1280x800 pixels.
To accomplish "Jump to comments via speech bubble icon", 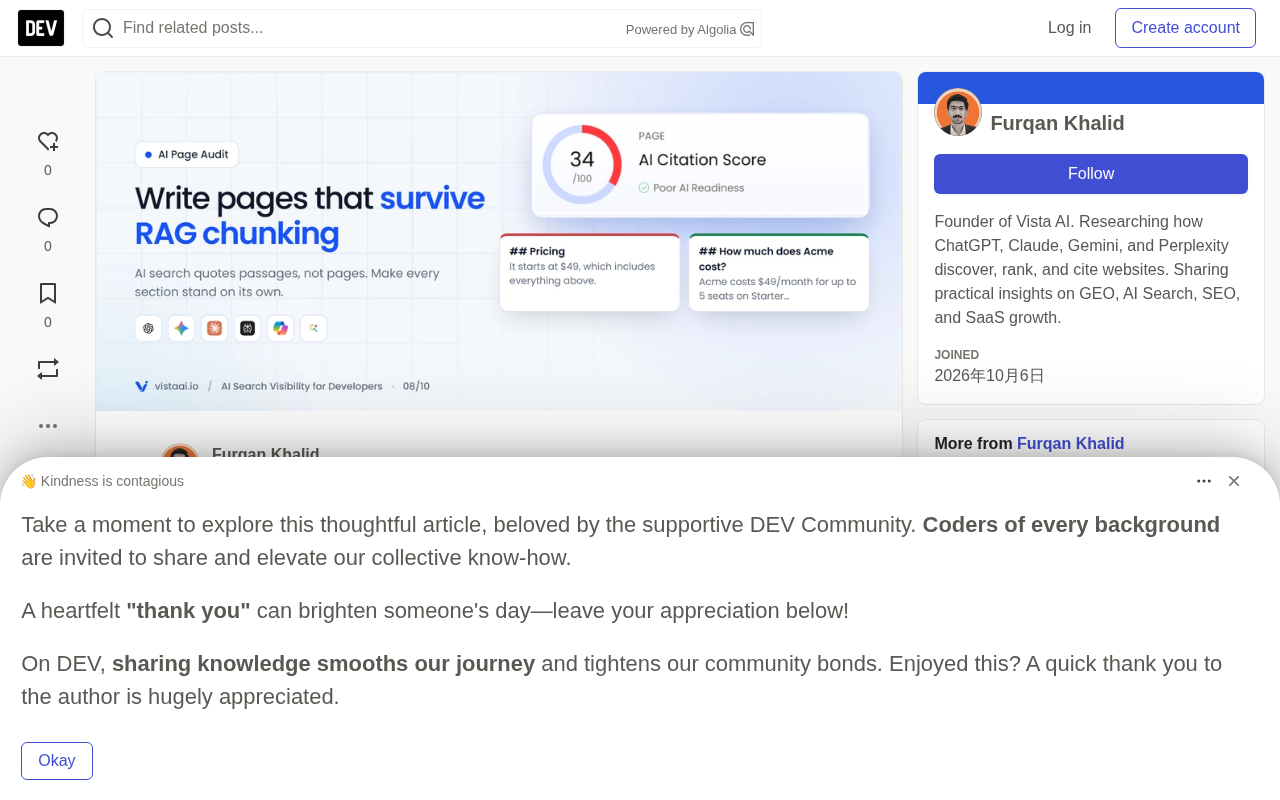I will pos(48,217).
